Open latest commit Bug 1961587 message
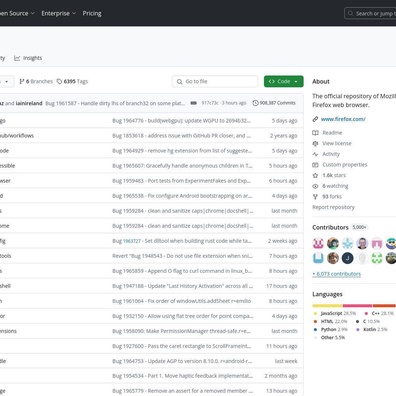Viewport: 396px width, 396px height. 115,103
